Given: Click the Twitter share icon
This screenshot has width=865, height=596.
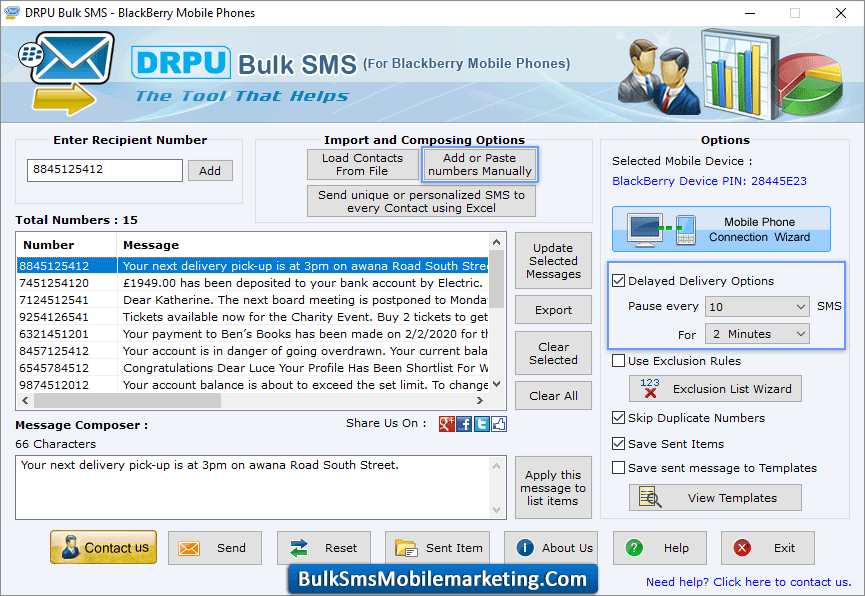Looking at the screenshot, I should [x=482, y=424].
